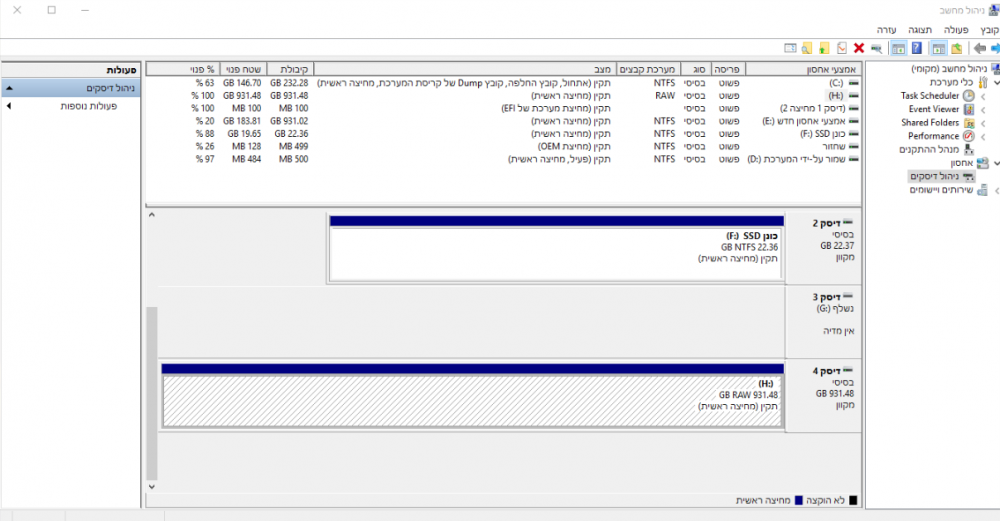Select the דיסק 3 removable disk label
This screenshot has height=521, width=1000.
(823, 322)
